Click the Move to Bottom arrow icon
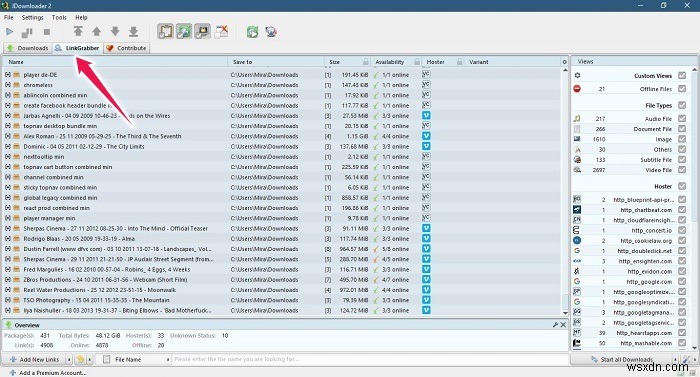700x377 pixels. pos(133,31)
